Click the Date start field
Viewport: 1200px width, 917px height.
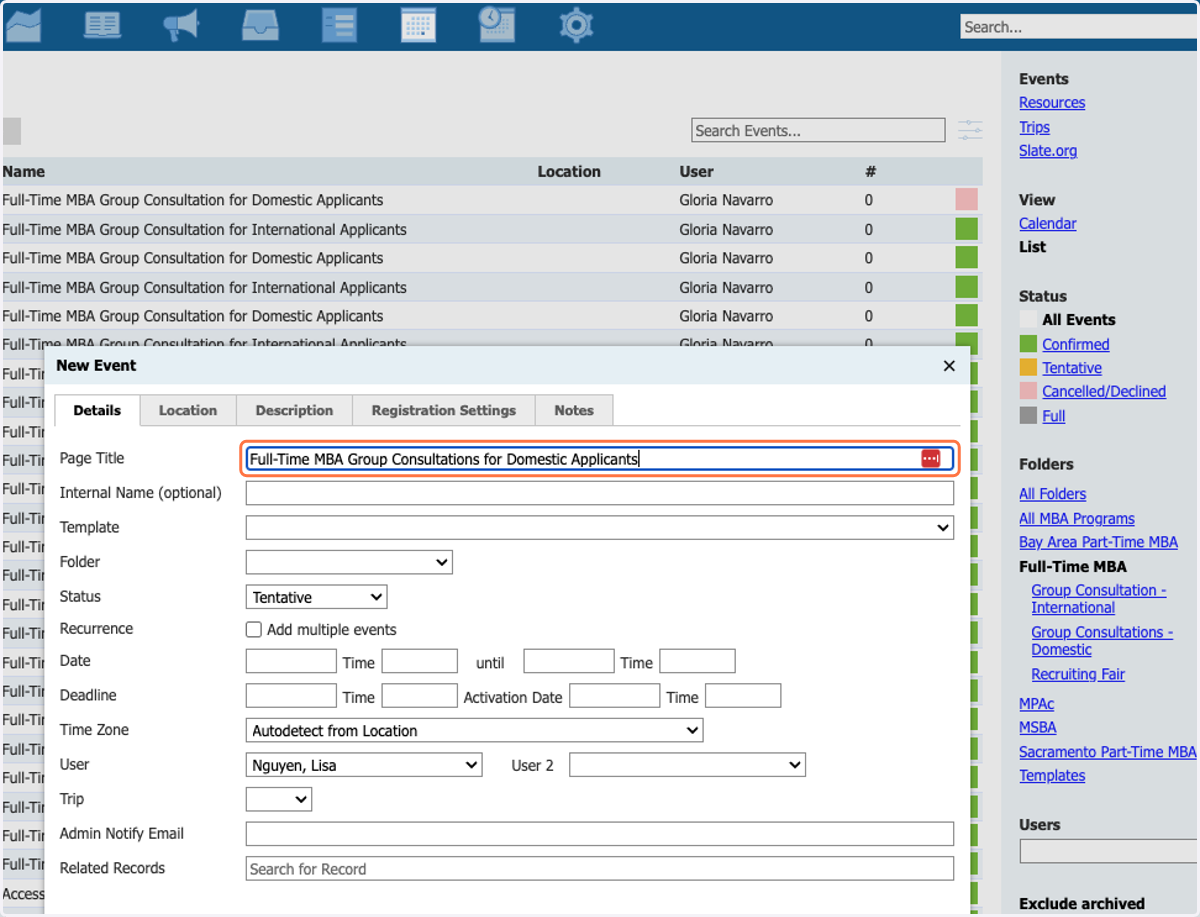pos(291,661)
